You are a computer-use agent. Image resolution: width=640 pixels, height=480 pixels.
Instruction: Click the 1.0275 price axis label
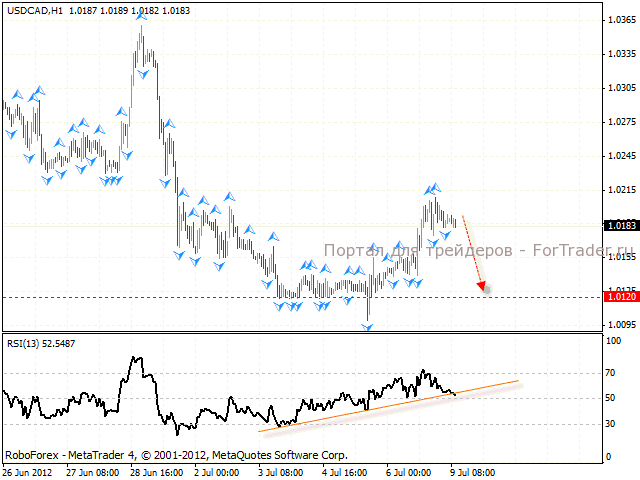pos(620,122)
